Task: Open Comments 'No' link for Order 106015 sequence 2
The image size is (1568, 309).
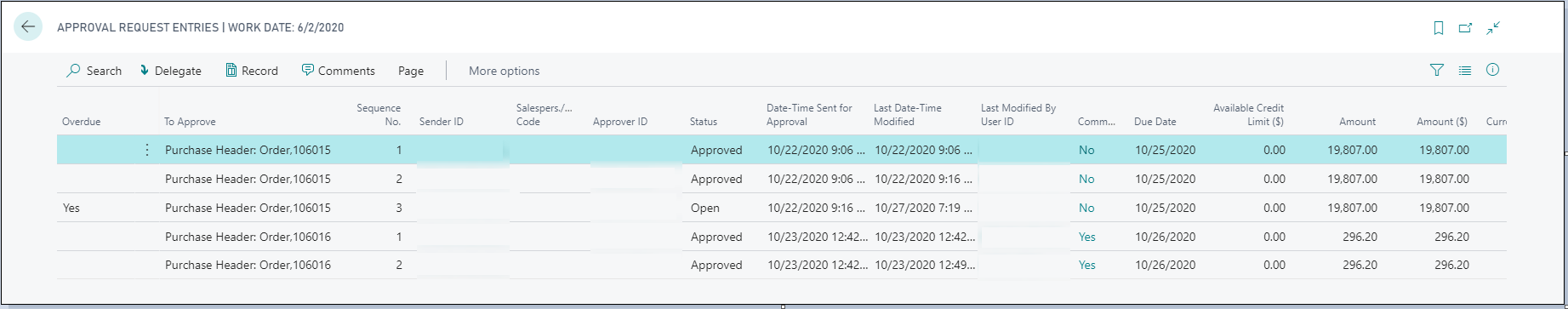Action: 1086,179
